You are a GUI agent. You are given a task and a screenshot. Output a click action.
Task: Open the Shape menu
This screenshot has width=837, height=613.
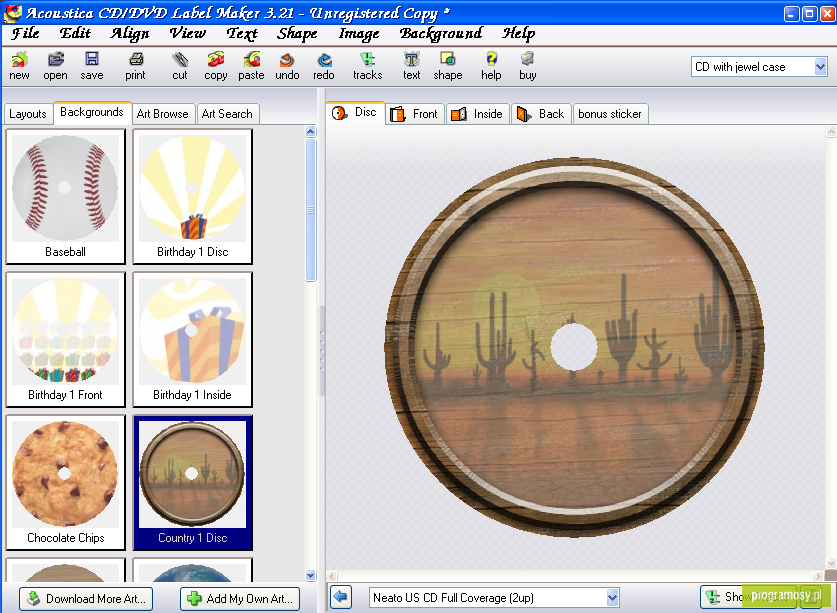pos(297,33)
